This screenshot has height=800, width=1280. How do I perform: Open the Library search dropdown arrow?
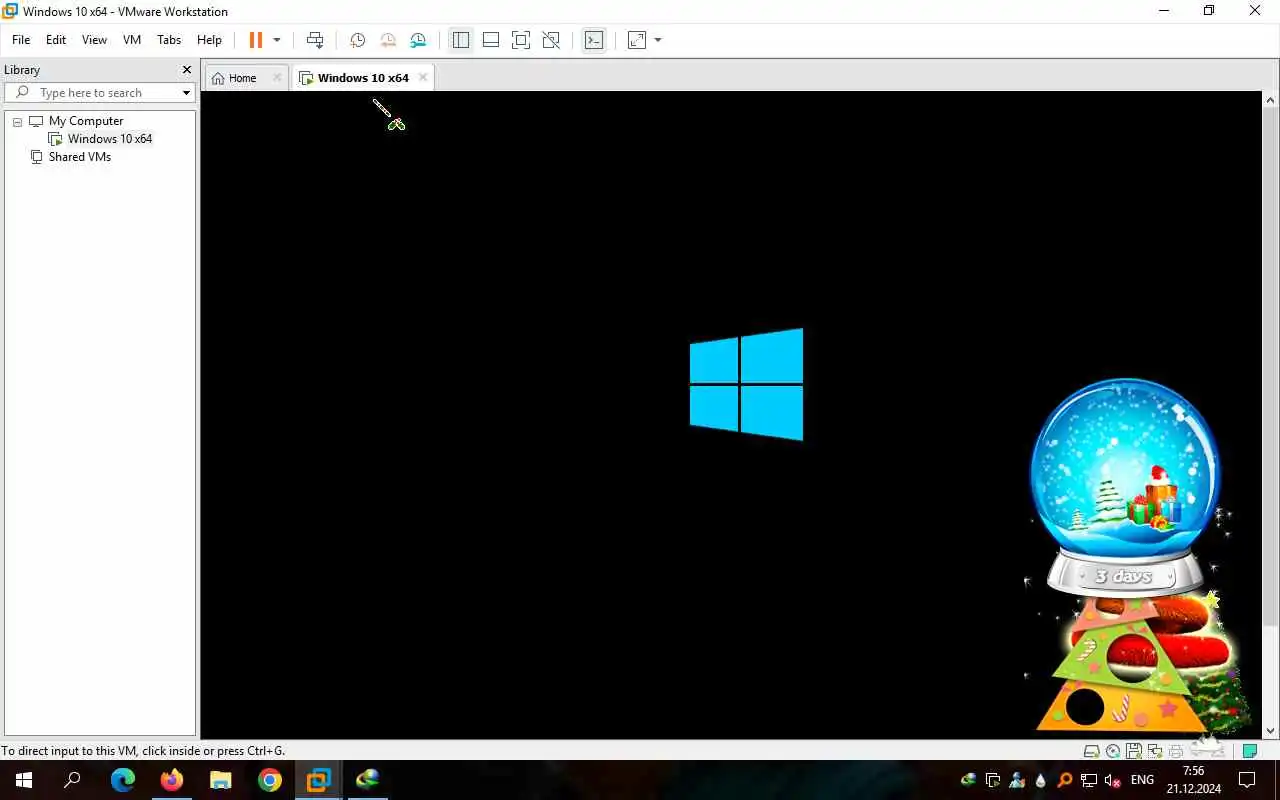(x=186, y=93)
